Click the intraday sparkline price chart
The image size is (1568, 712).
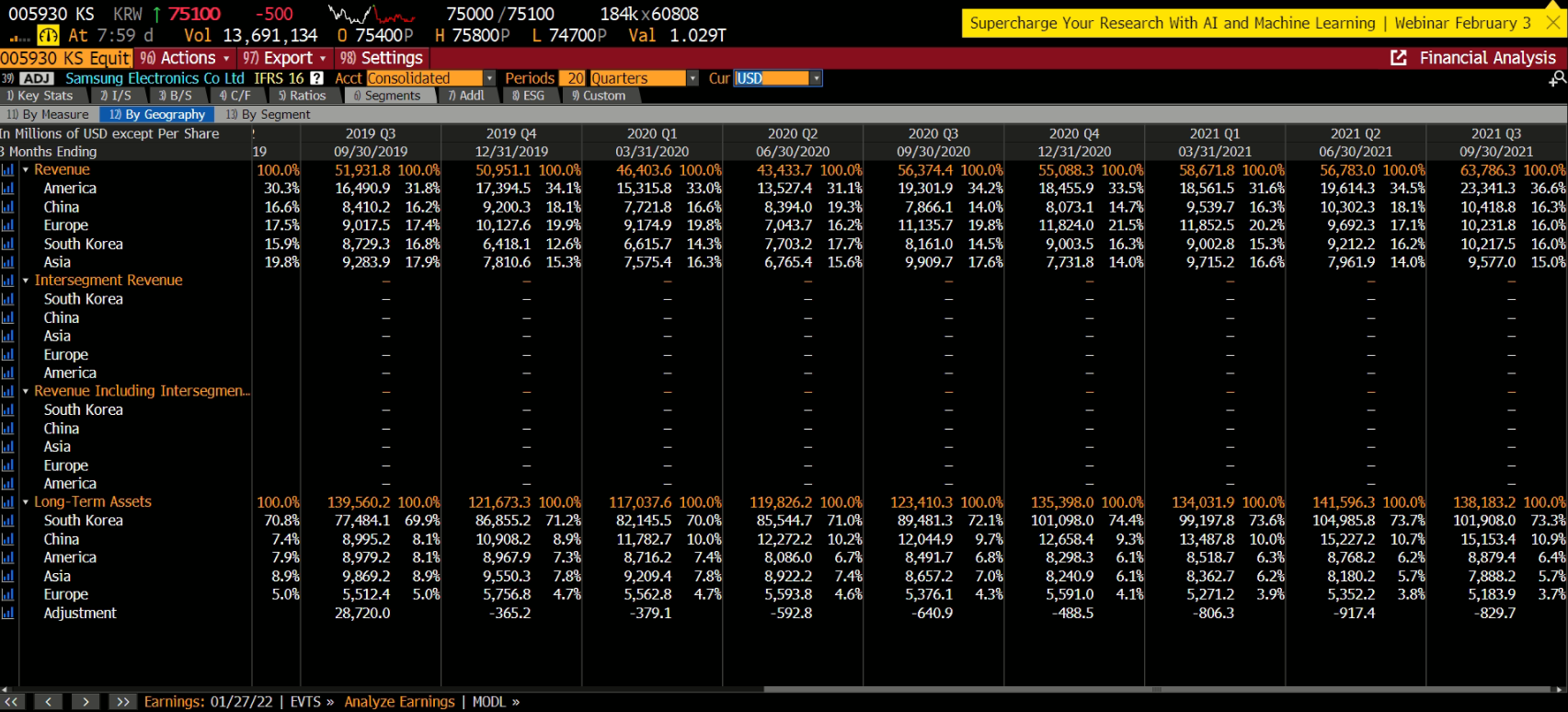coord(372,15)
